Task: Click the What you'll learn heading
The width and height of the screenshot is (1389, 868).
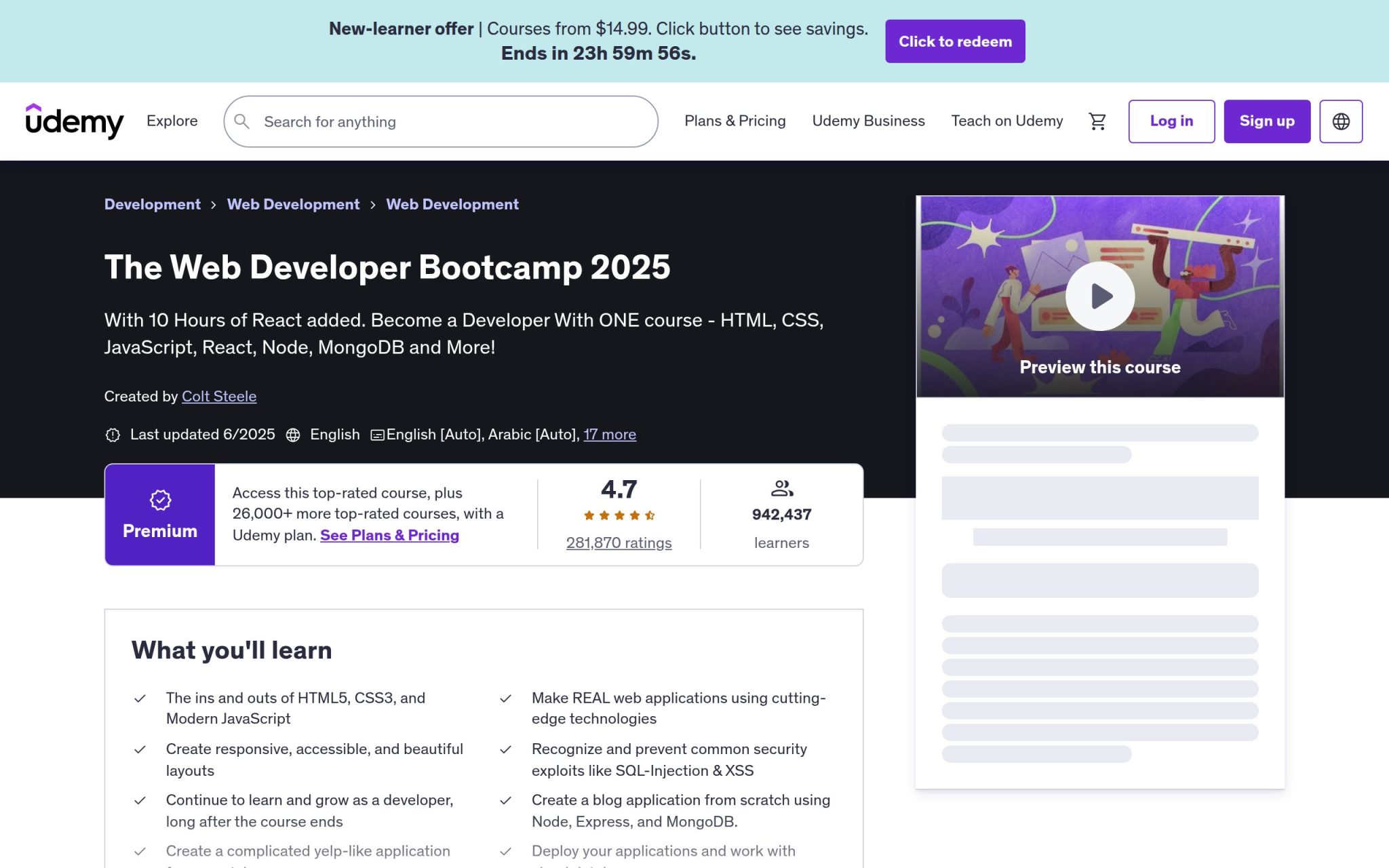Action: coord(231,650)
